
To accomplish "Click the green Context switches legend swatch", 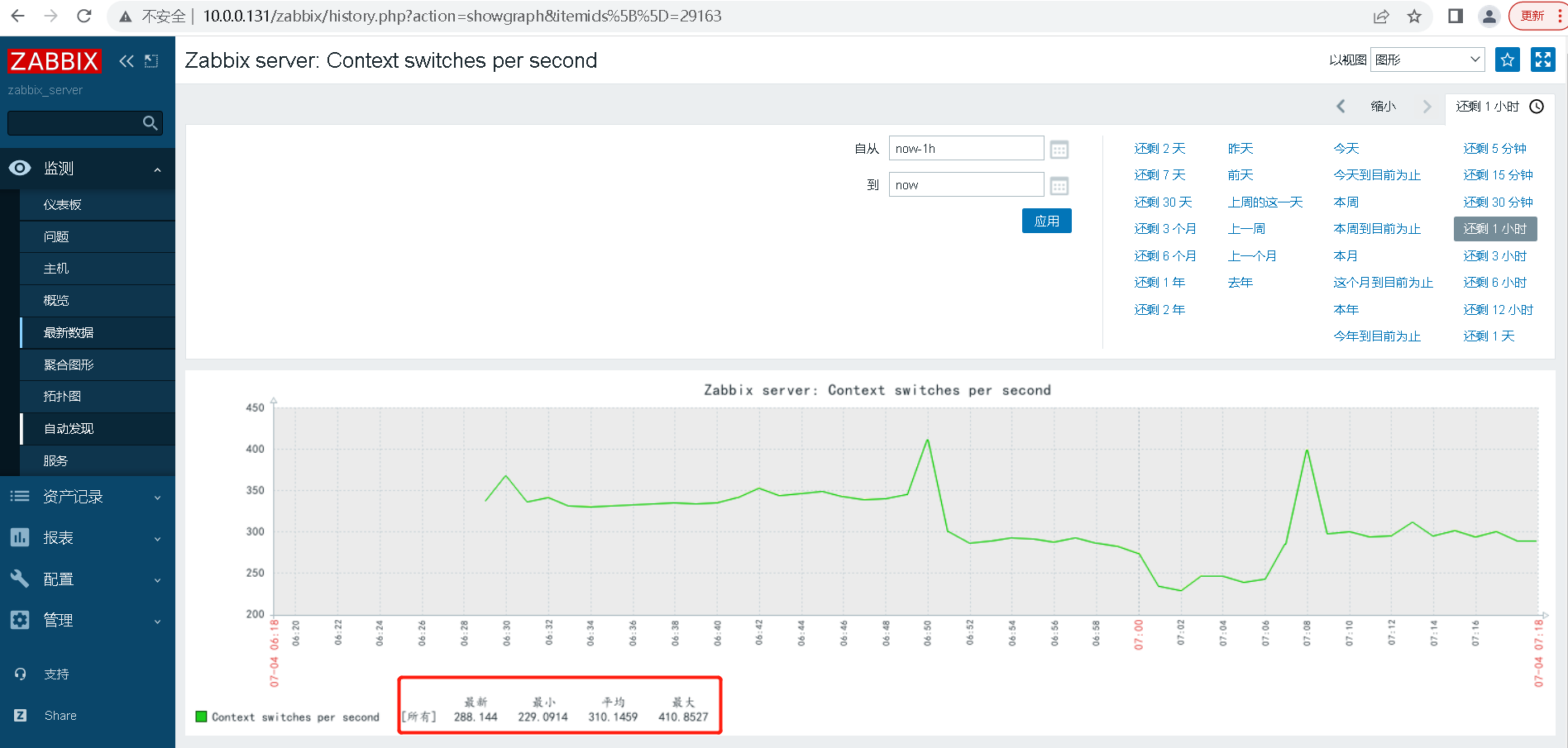I will (x=201, y=717).
